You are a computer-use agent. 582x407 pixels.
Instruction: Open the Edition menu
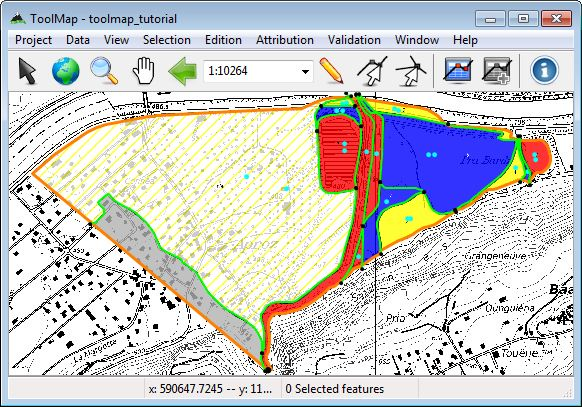tap(223, 40)
